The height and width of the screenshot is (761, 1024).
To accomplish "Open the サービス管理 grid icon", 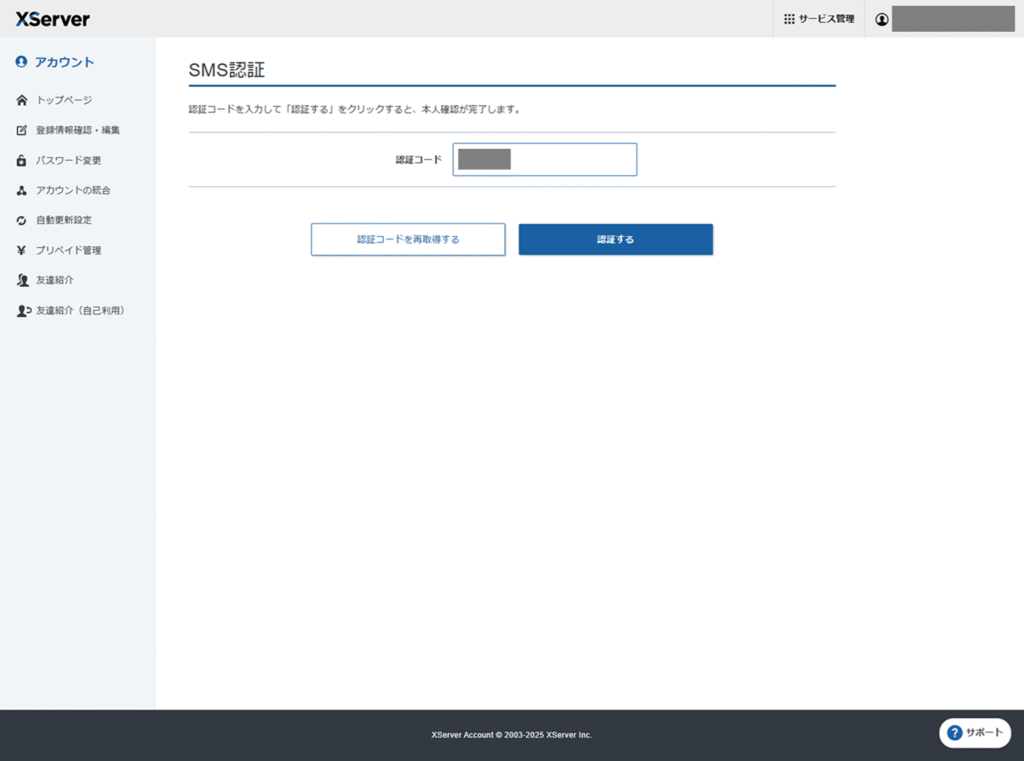I will (789, 19).
